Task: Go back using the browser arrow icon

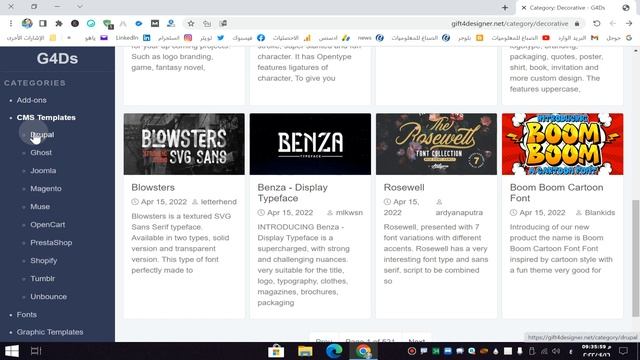Action: coord(628,24)
